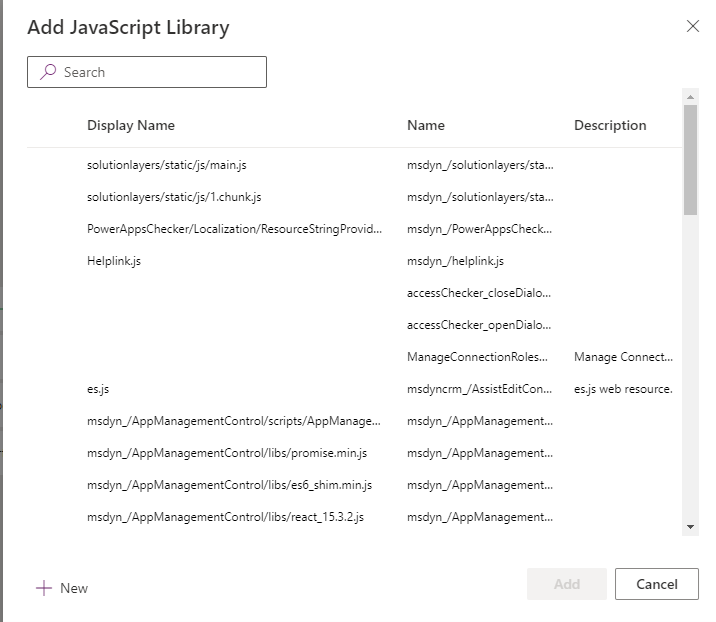Image resolution: width=716 pixels, height=622 pixels.
Task: Click the 'es.js web resource.' description
Action: pos(623,389)
